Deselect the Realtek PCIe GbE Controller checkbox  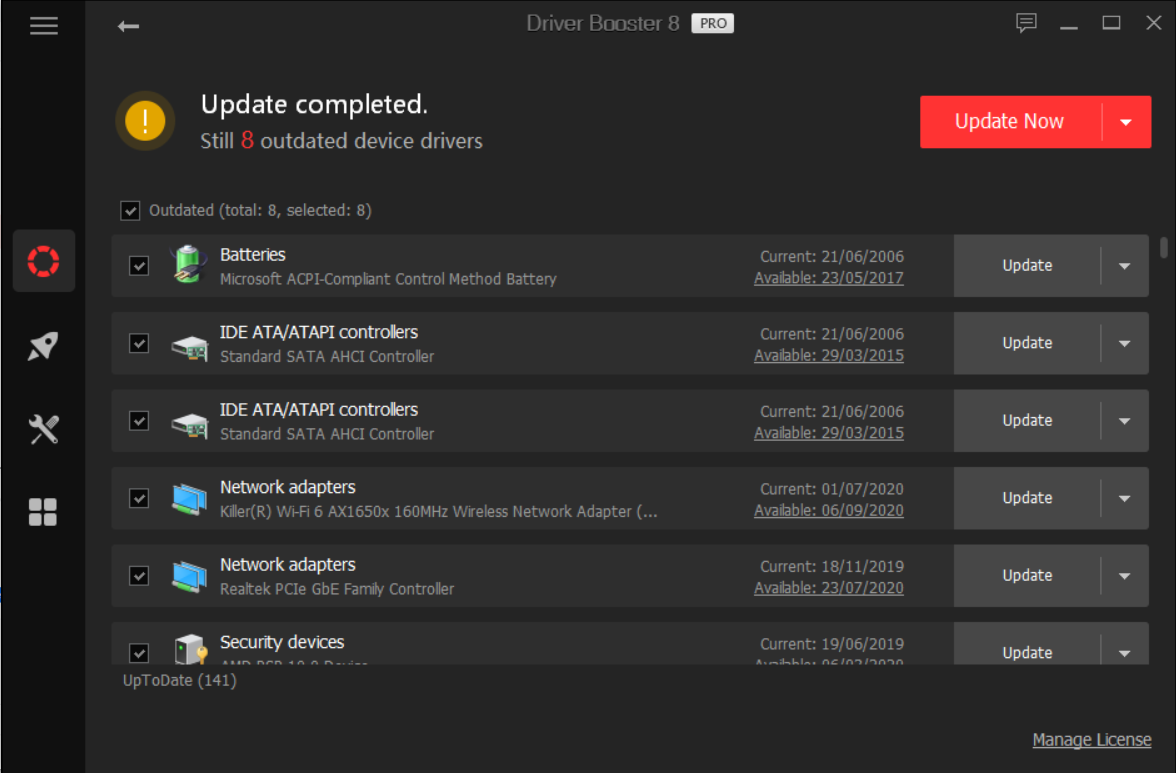coord(139,576)
